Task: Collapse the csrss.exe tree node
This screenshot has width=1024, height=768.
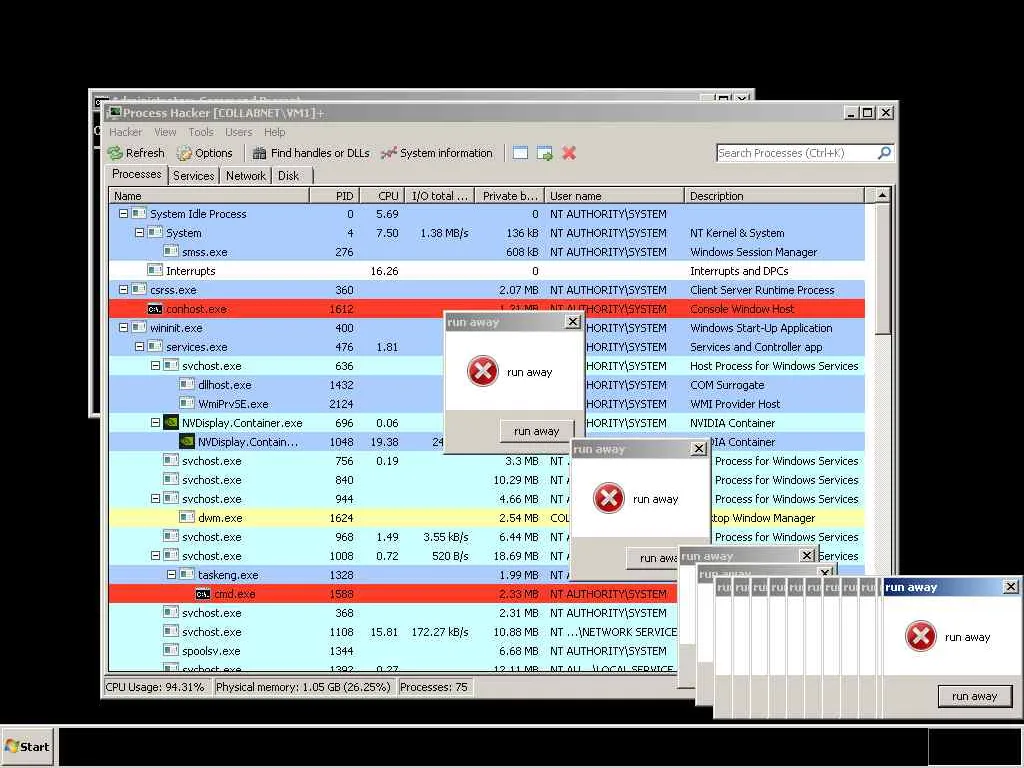Action: click(x=123, y=289)
